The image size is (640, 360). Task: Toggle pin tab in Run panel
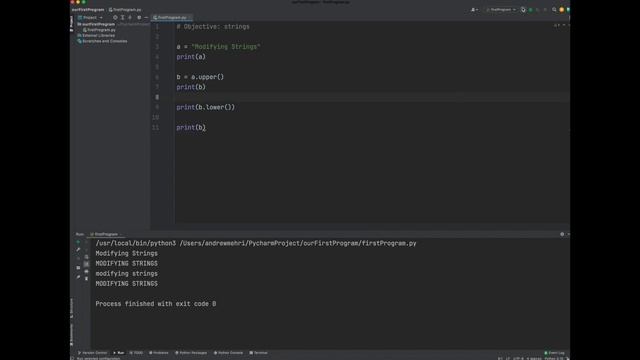click(78, 277)
